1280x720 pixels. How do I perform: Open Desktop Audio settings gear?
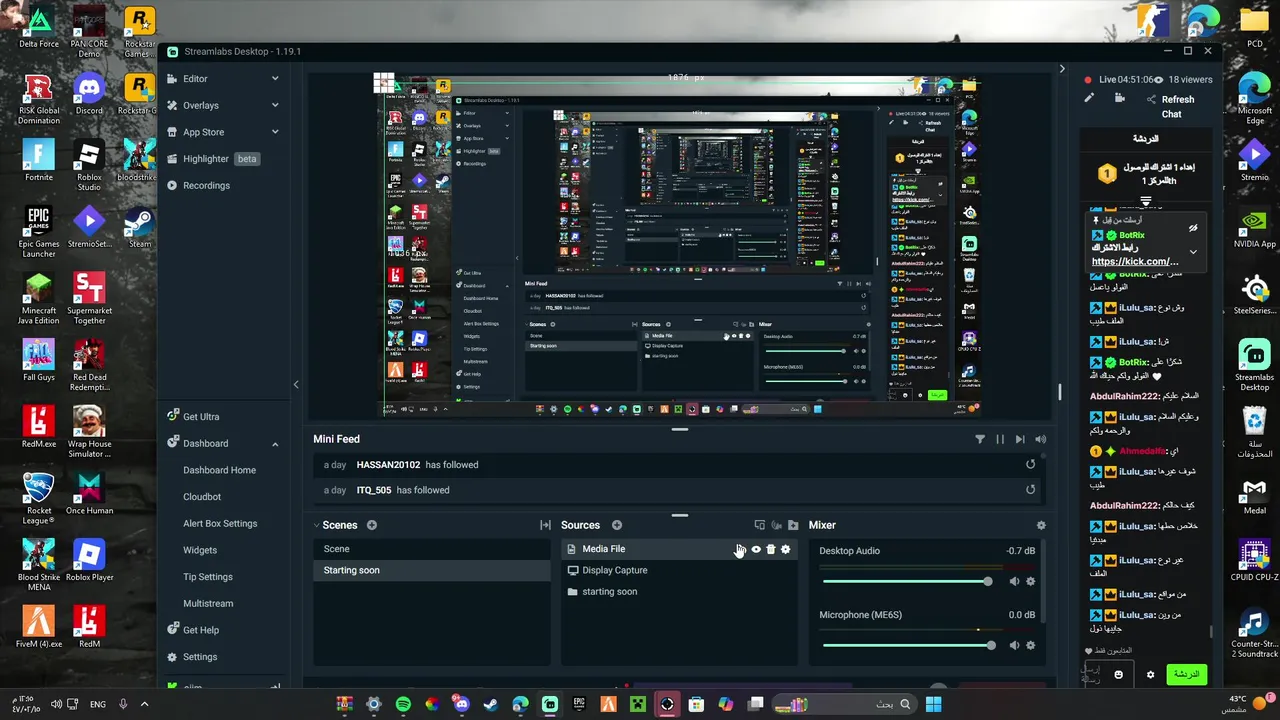[1031, 581]
